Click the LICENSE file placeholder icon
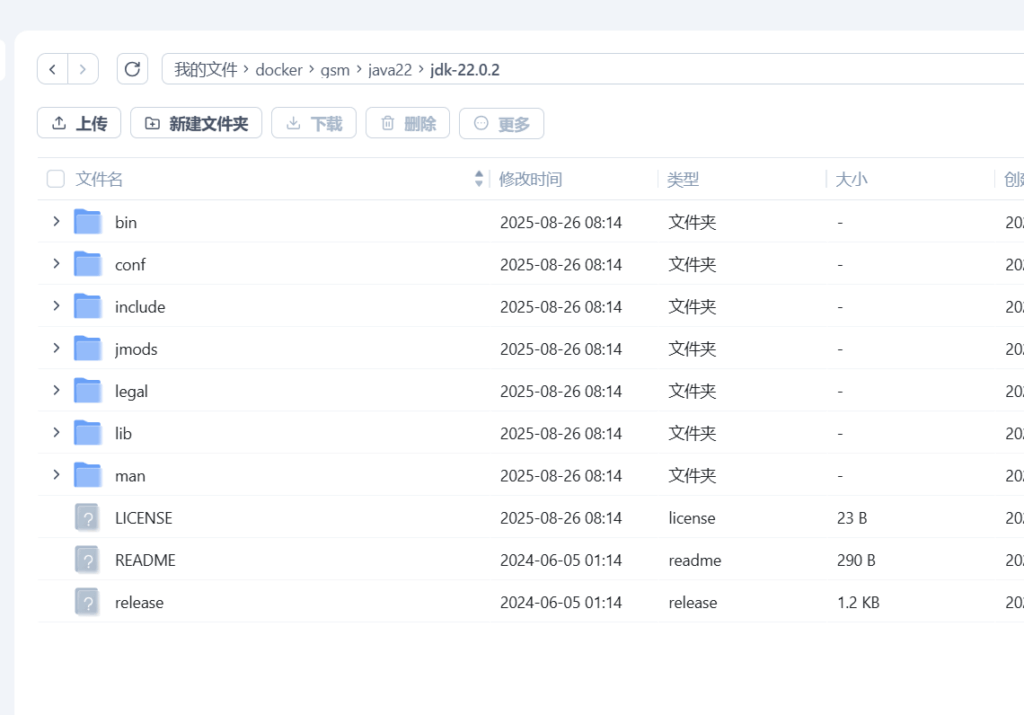This screenshot has height=715, width=1024. tap(87, 517)
